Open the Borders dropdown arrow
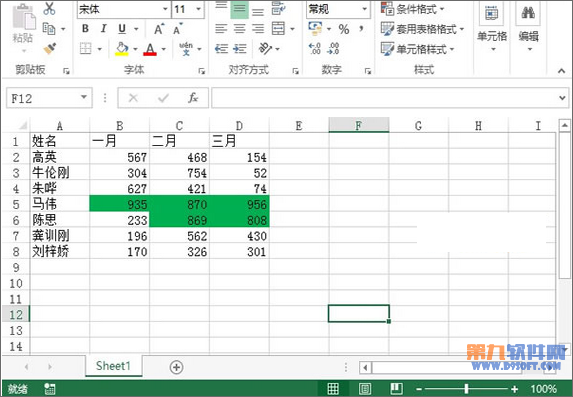573x397 pixels. tap(99, 49)
